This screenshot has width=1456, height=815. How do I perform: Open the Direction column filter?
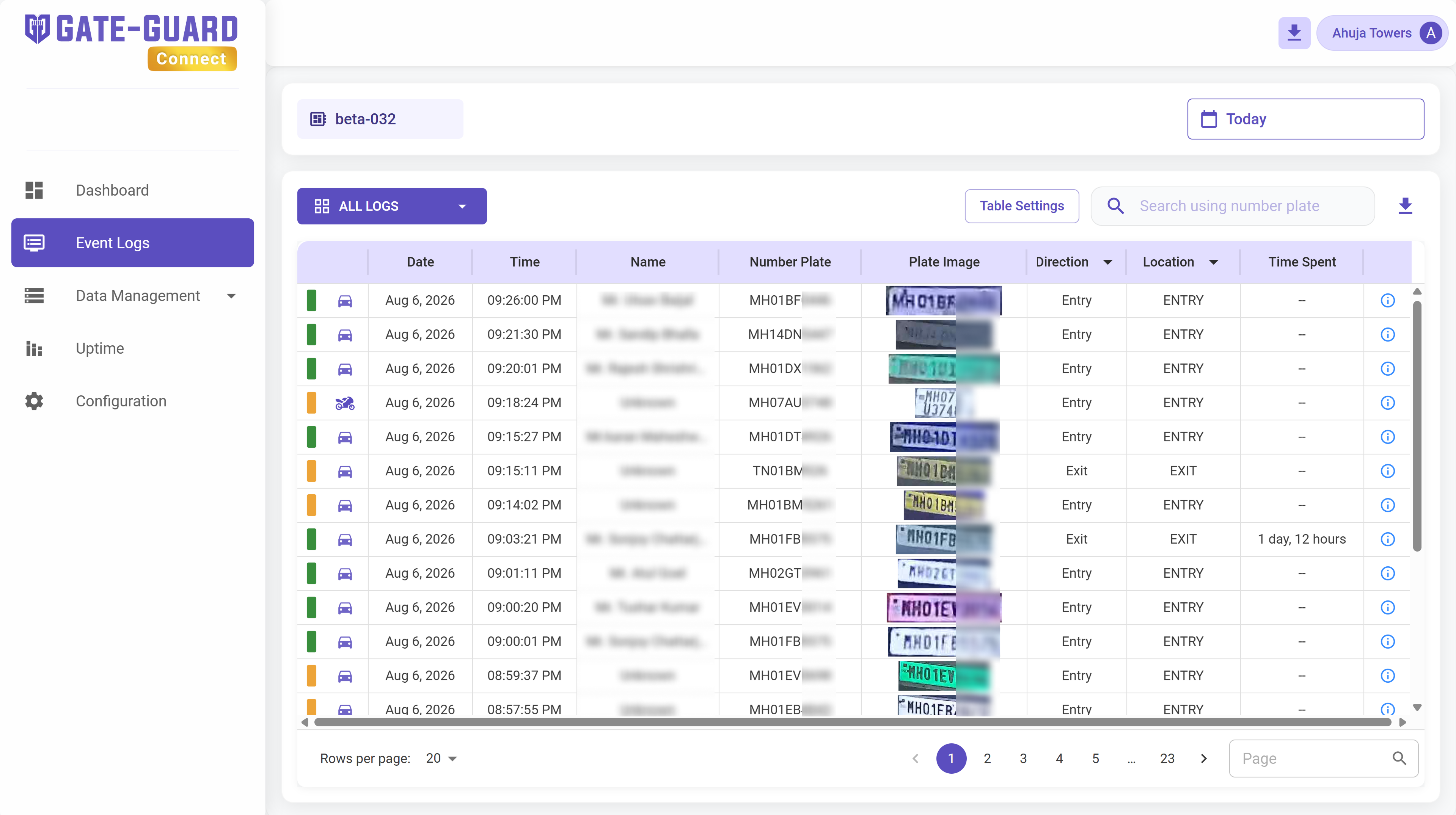click(1108, 262)
